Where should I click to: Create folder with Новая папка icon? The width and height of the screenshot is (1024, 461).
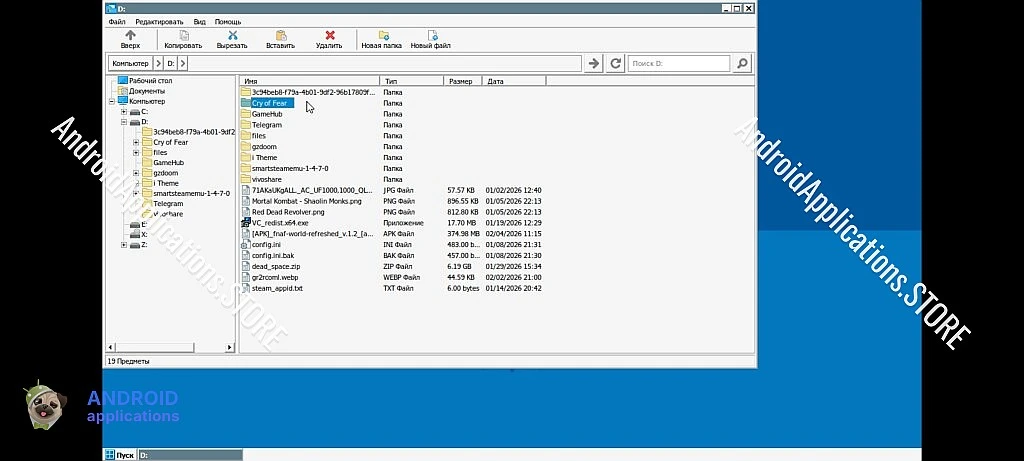point(381,36)
